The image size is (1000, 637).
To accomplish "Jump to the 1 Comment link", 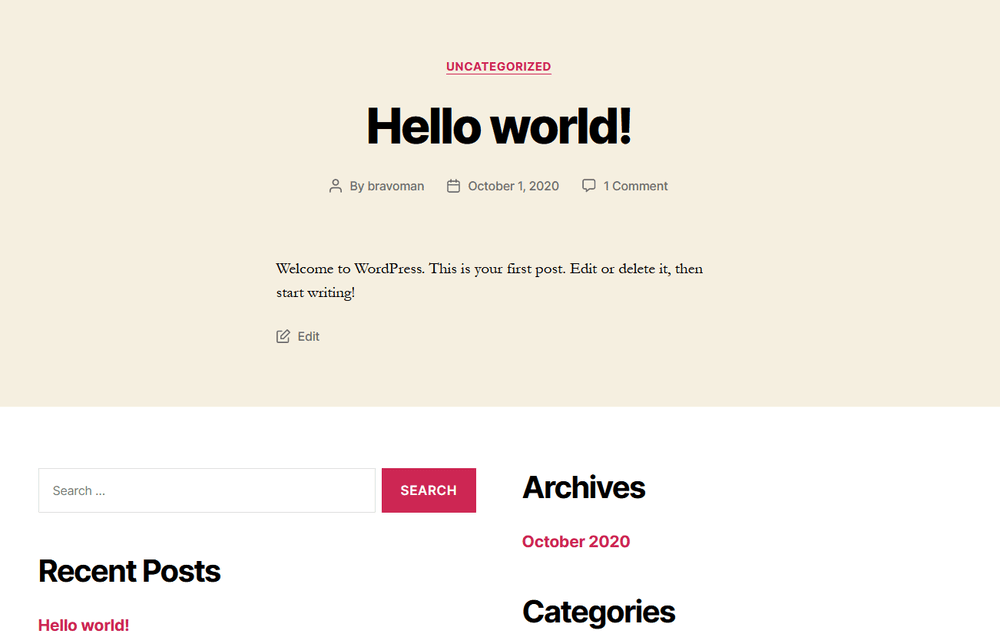I will [x=635, y=186].
